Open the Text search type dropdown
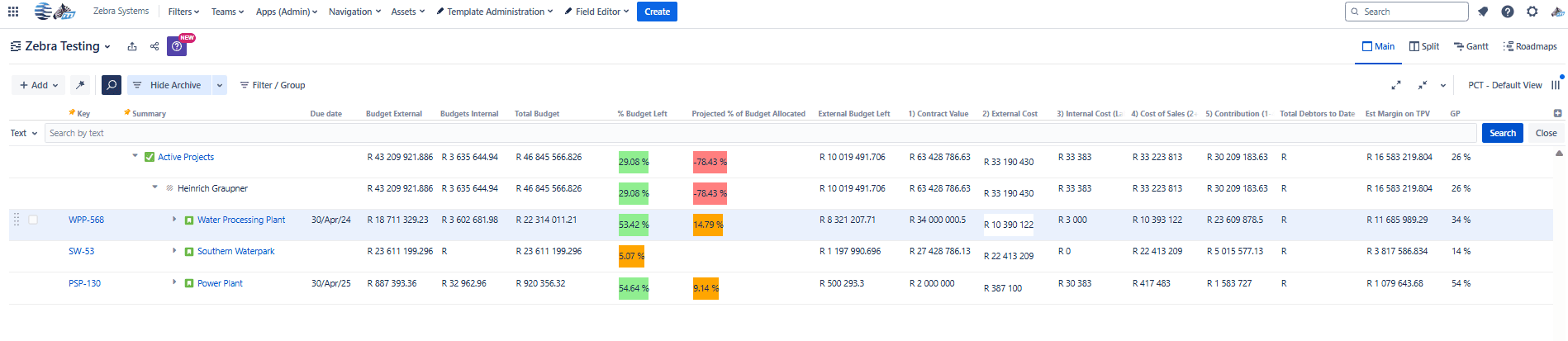 click(x=24, y=133)
